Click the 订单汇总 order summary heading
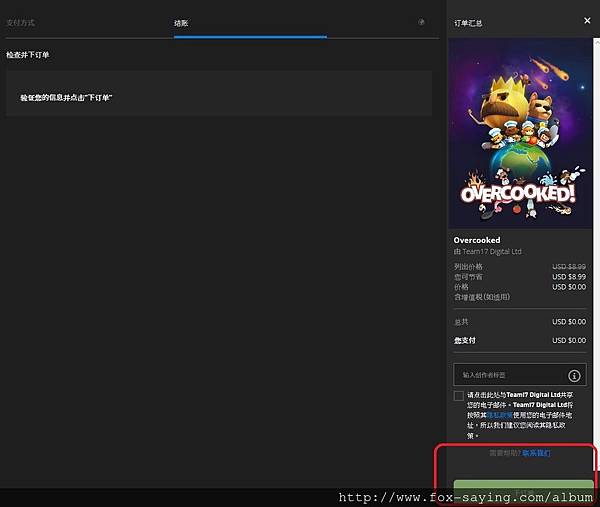This screenshot has width=600, height=507. point(468,23)
